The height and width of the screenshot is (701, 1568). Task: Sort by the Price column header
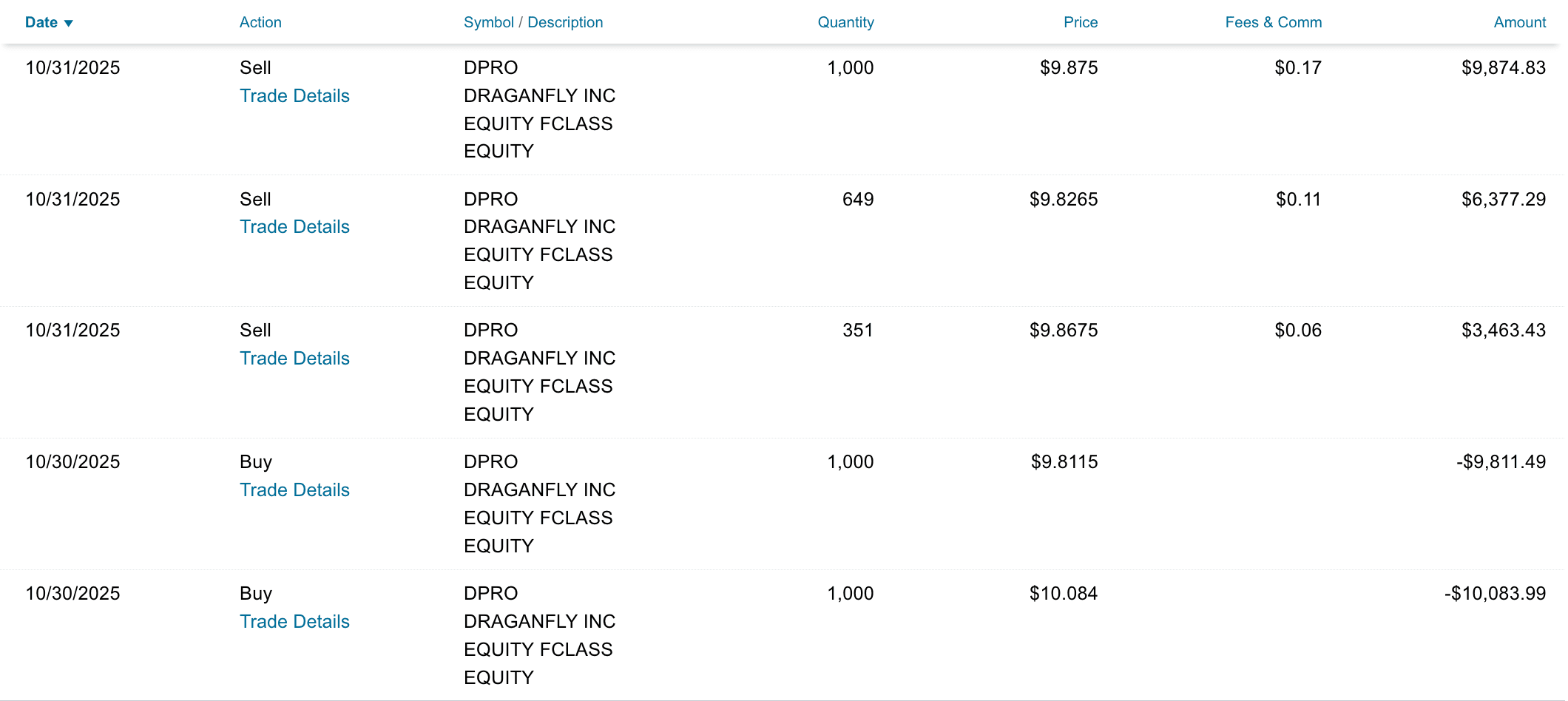1080,23
